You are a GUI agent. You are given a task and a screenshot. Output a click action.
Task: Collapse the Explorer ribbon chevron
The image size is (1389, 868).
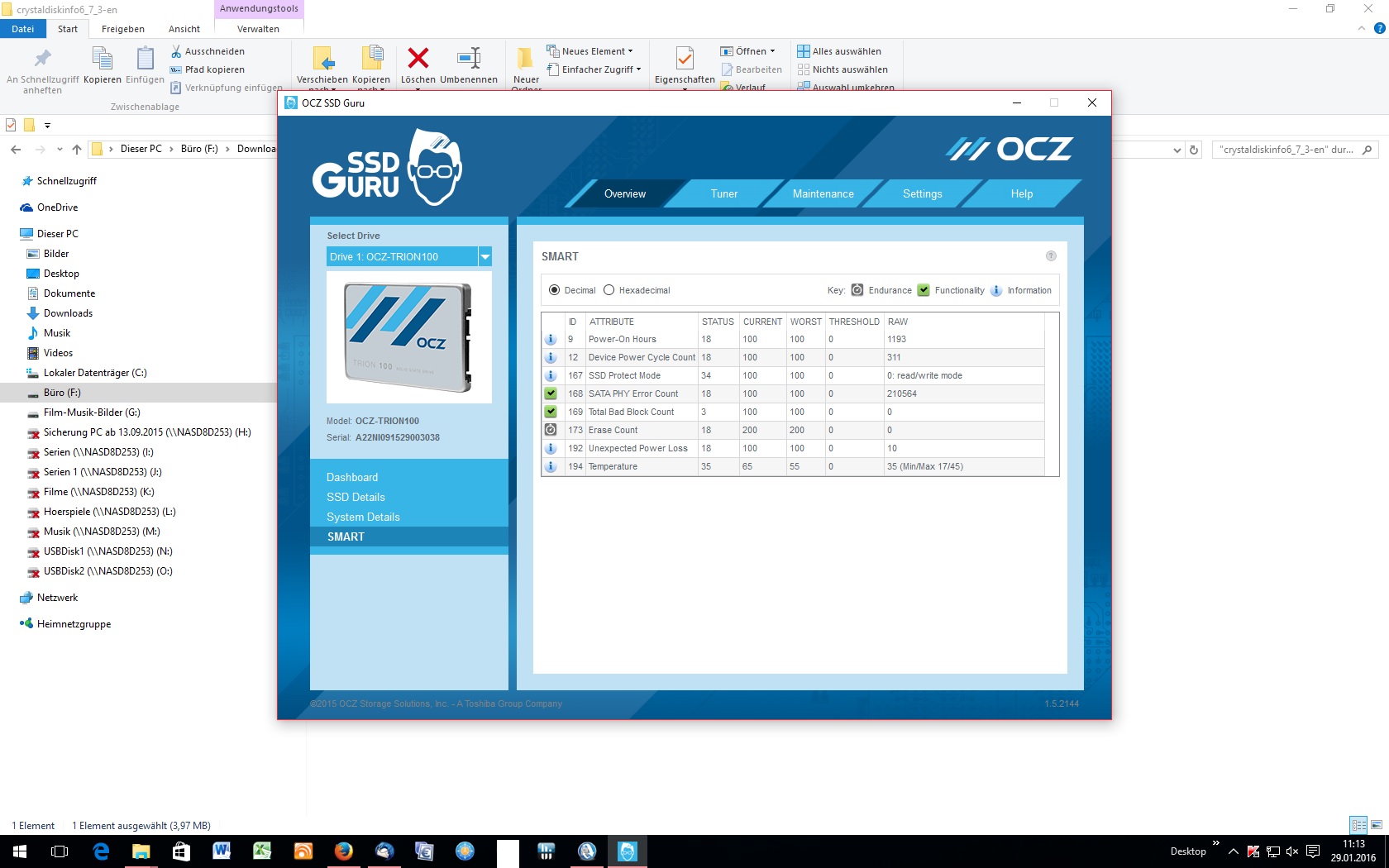pos(1361,28)
